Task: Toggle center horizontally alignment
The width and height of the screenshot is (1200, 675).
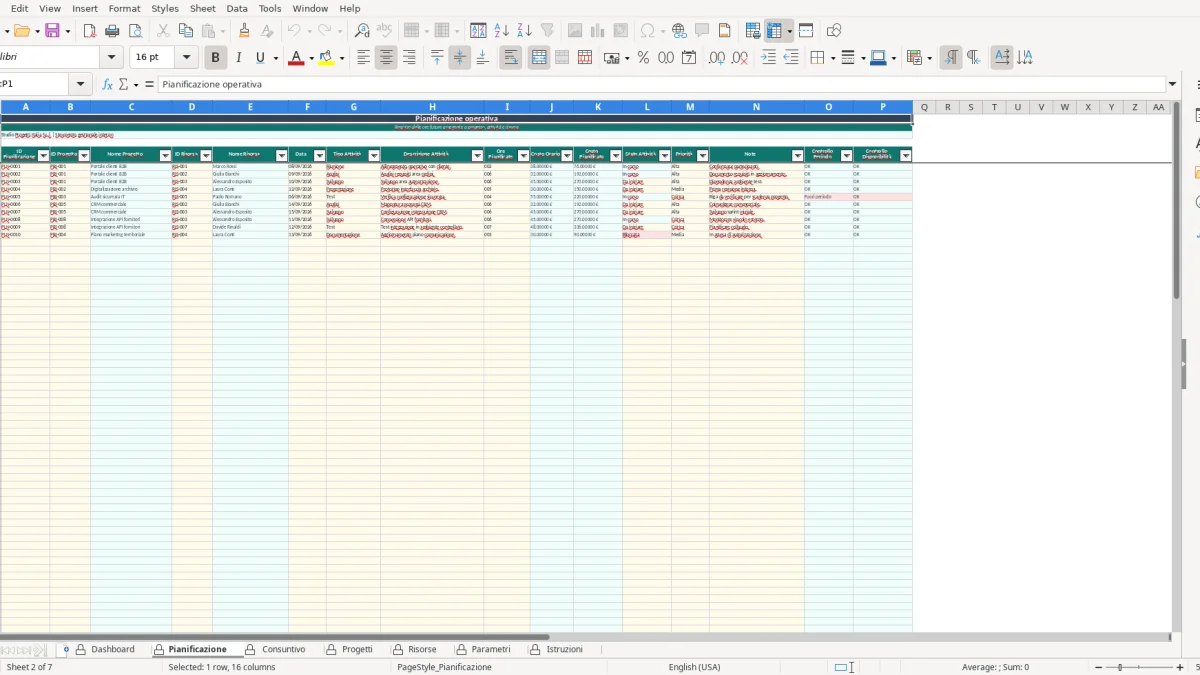Action: click(386, 58)
